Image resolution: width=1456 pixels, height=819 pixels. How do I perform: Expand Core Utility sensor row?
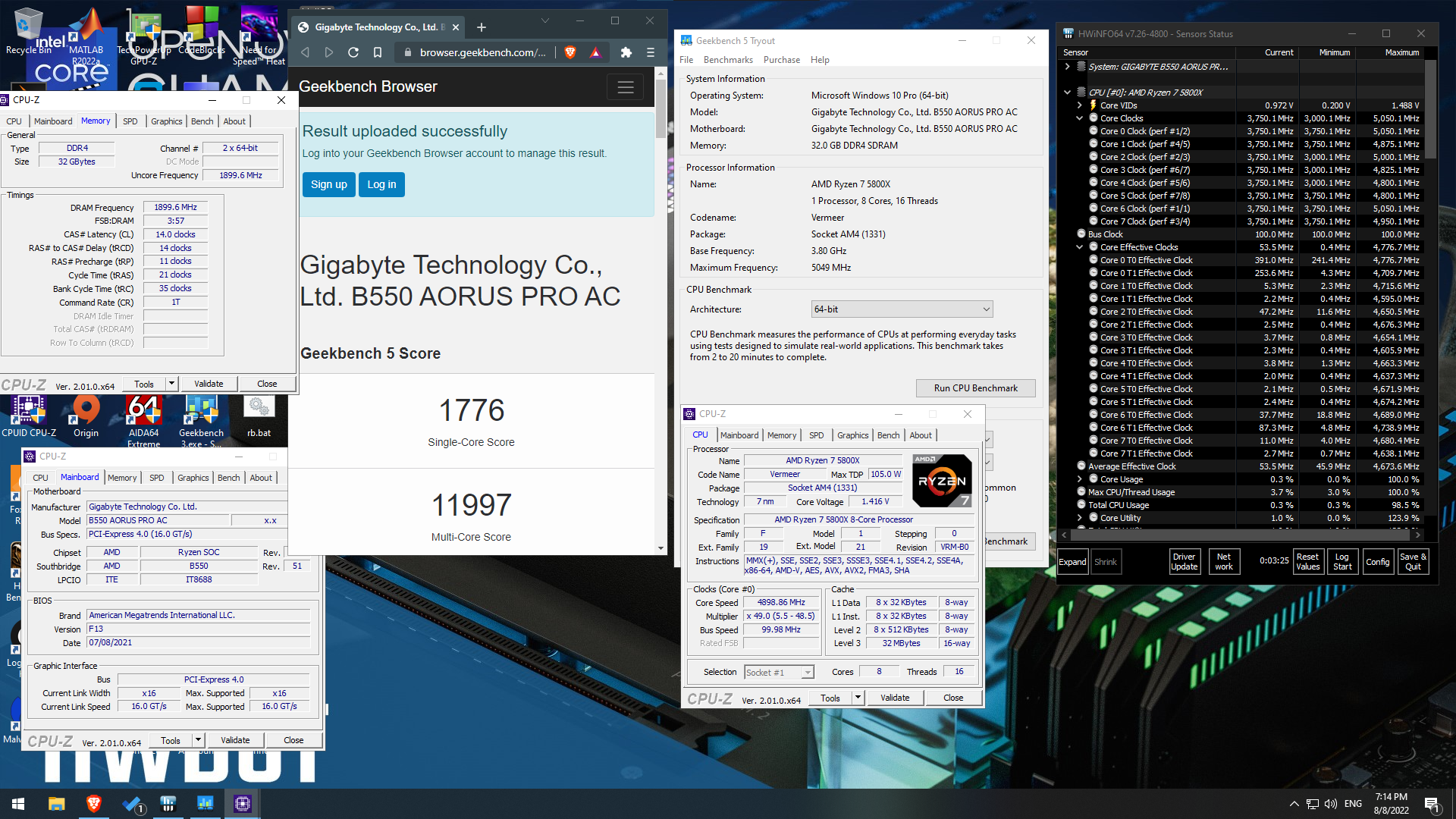click(x=1080, y=518)
